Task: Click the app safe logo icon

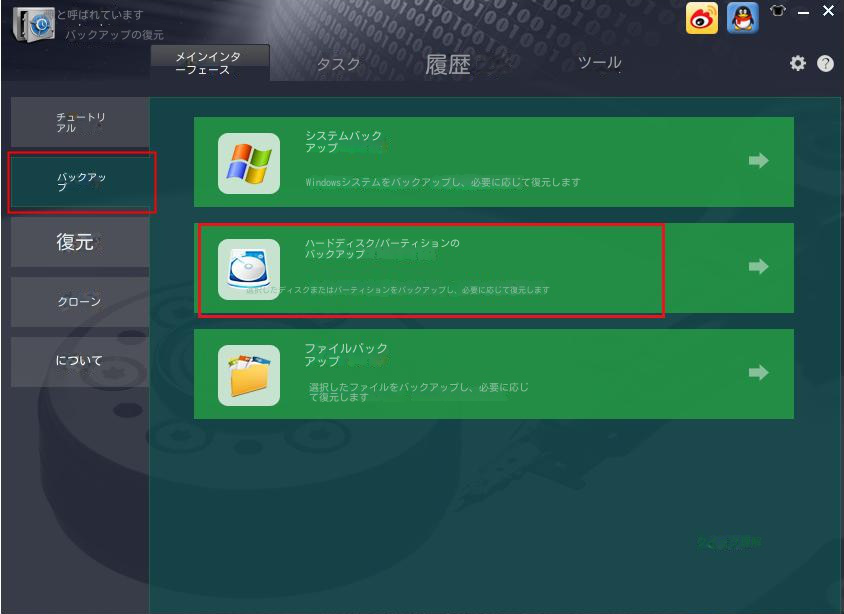Action: pos(33,24)
